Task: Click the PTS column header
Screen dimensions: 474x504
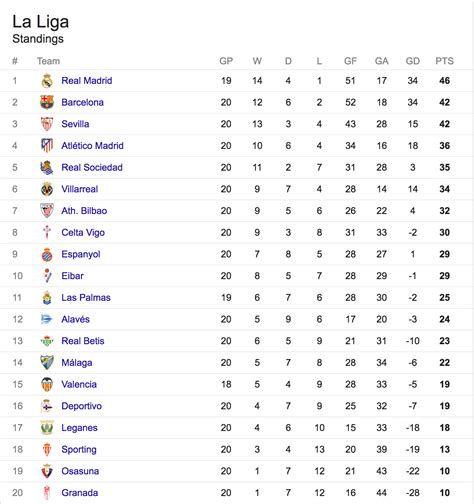Action: point(445,61)
